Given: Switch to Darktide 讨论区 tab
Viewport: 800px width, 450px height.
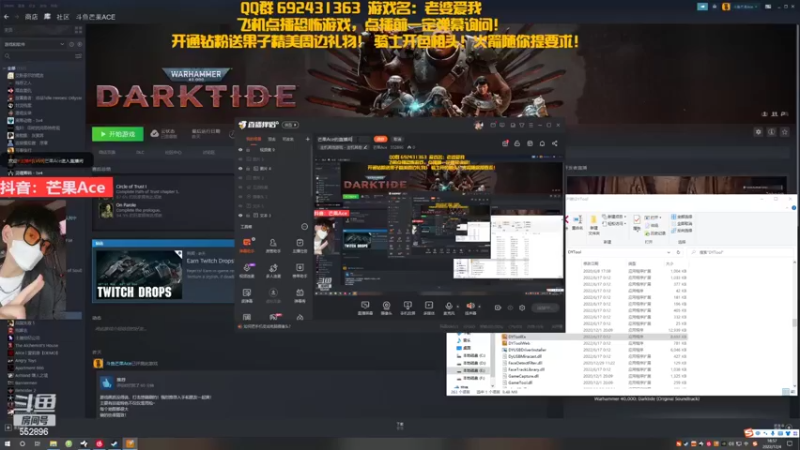Looking at the screenshot, I should [x=209, y=153].
